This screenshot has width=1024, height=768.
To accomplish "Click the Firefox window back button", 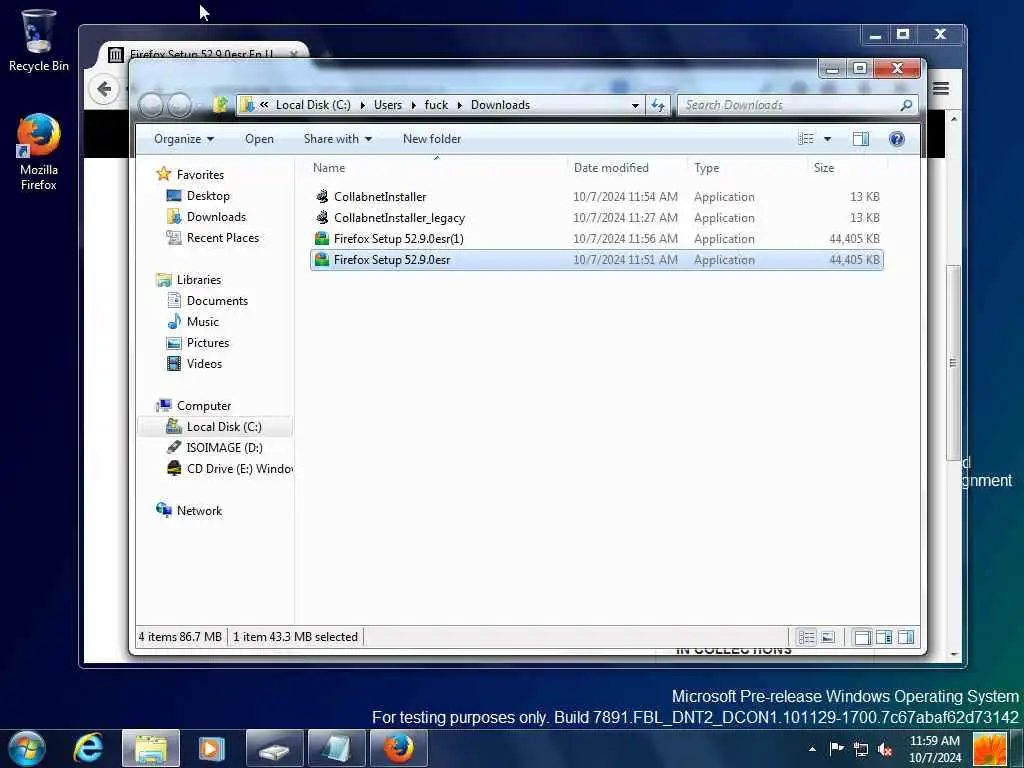I will point(104,89).
